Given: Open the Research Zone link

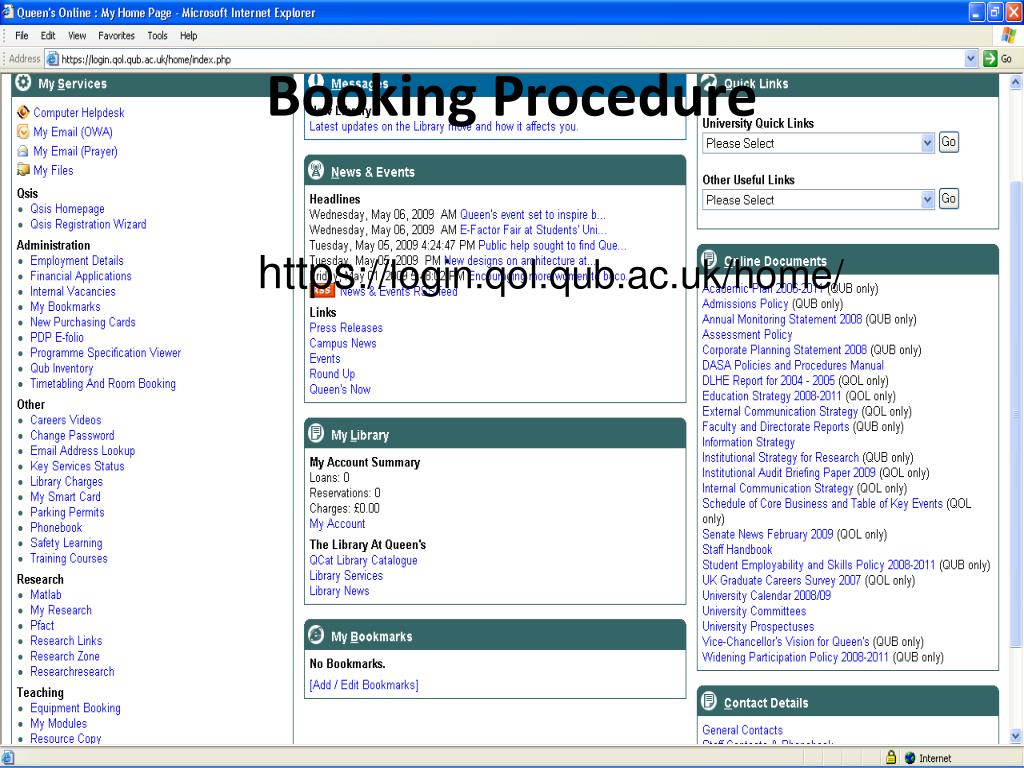Looking at the screenshot, I should point(65,656).
